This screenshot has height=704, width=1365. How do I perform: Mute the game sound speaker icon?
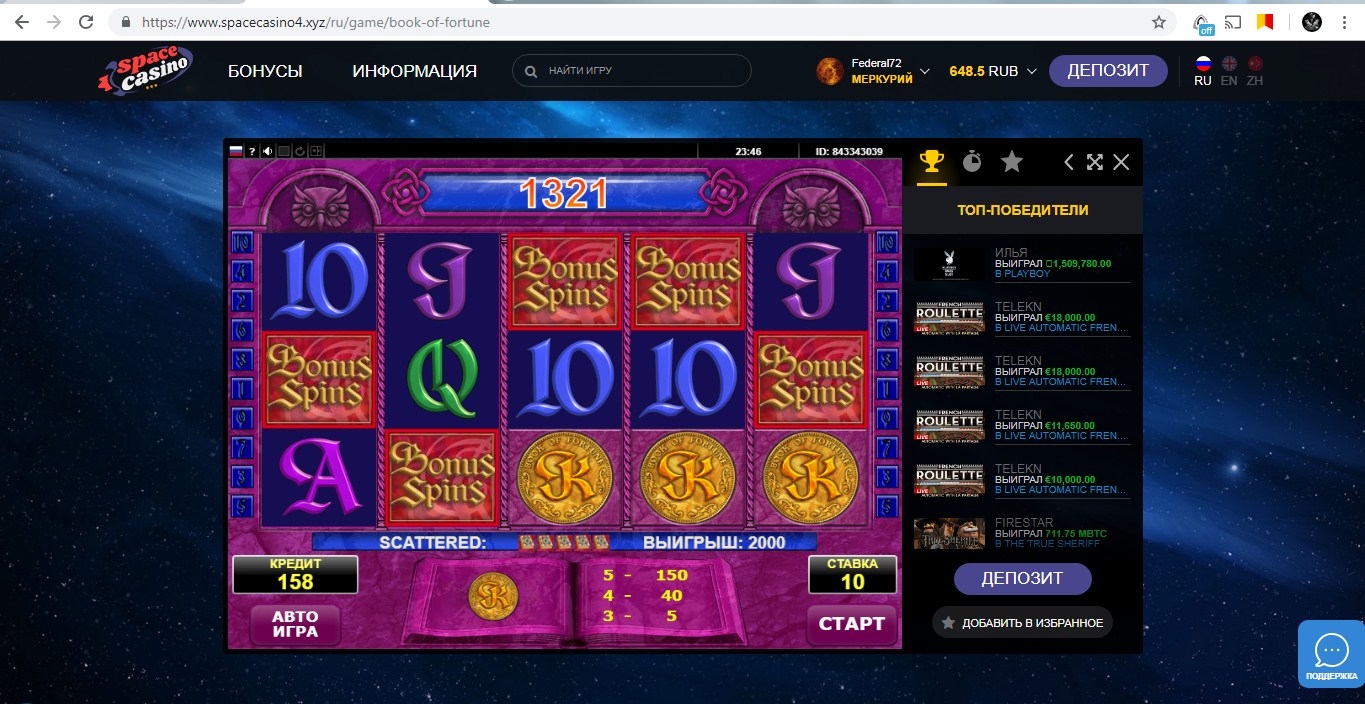tap(268, 151)
